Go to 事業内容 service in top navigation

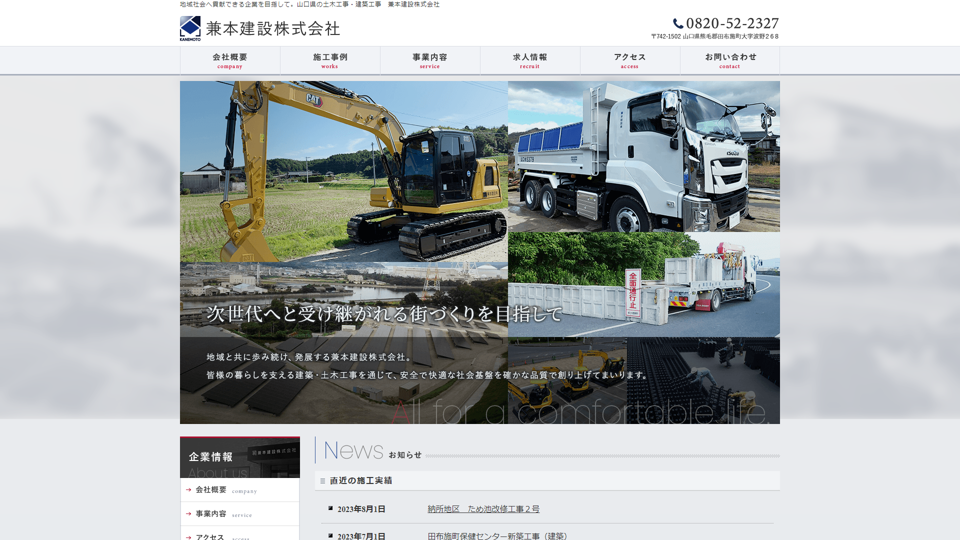[430, 60]
